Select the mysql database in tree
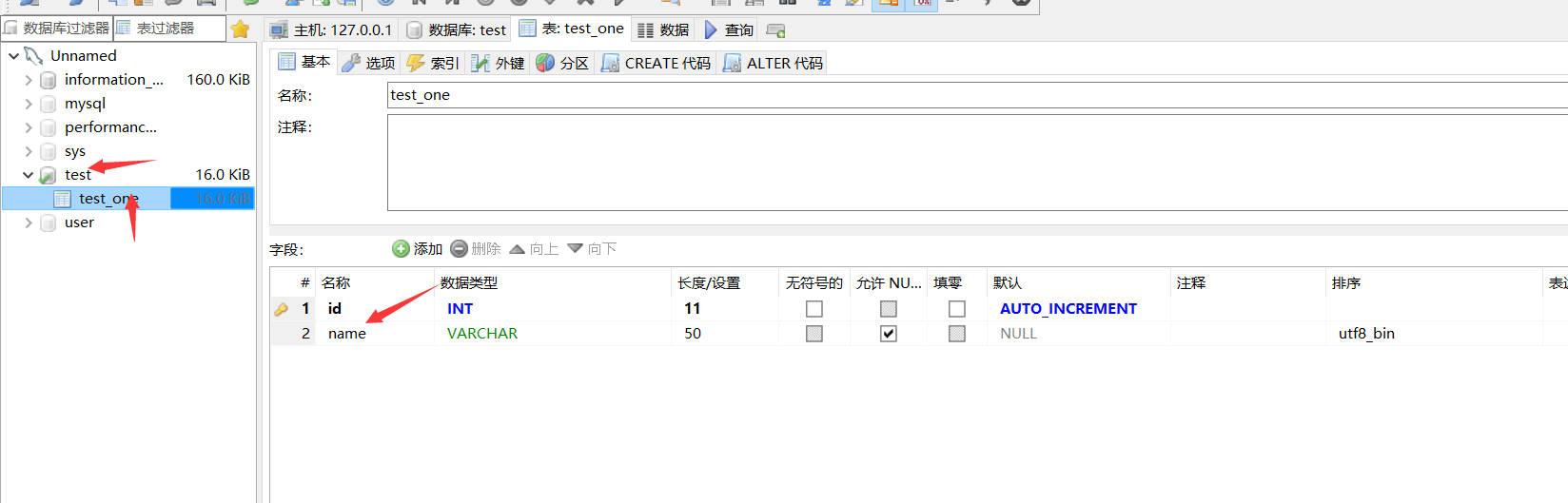The image size is (1568, 503). tap(85, 104)
